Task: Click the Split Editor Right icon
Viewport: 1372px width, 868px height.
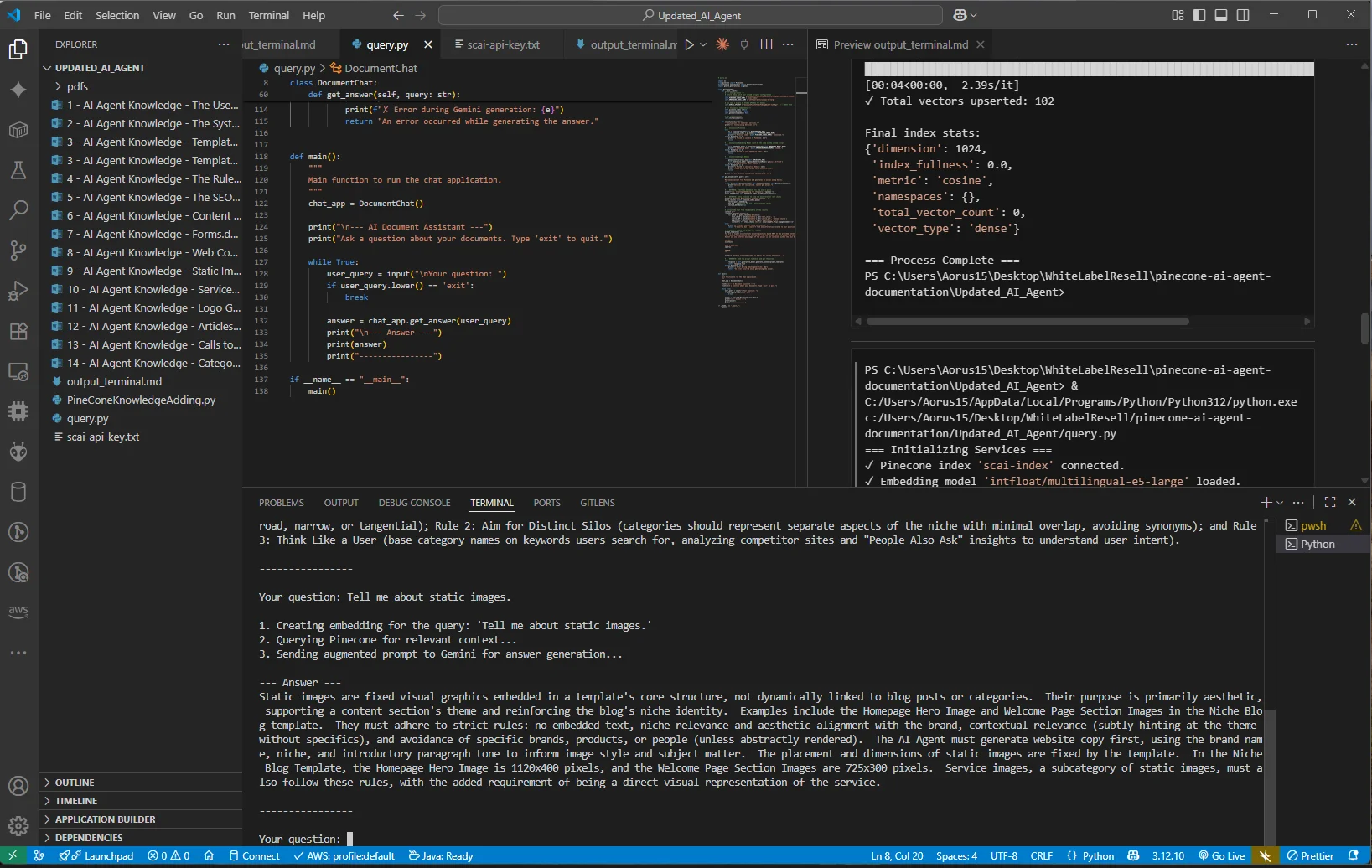Action: pyautogui.click(x=766, y=44)
